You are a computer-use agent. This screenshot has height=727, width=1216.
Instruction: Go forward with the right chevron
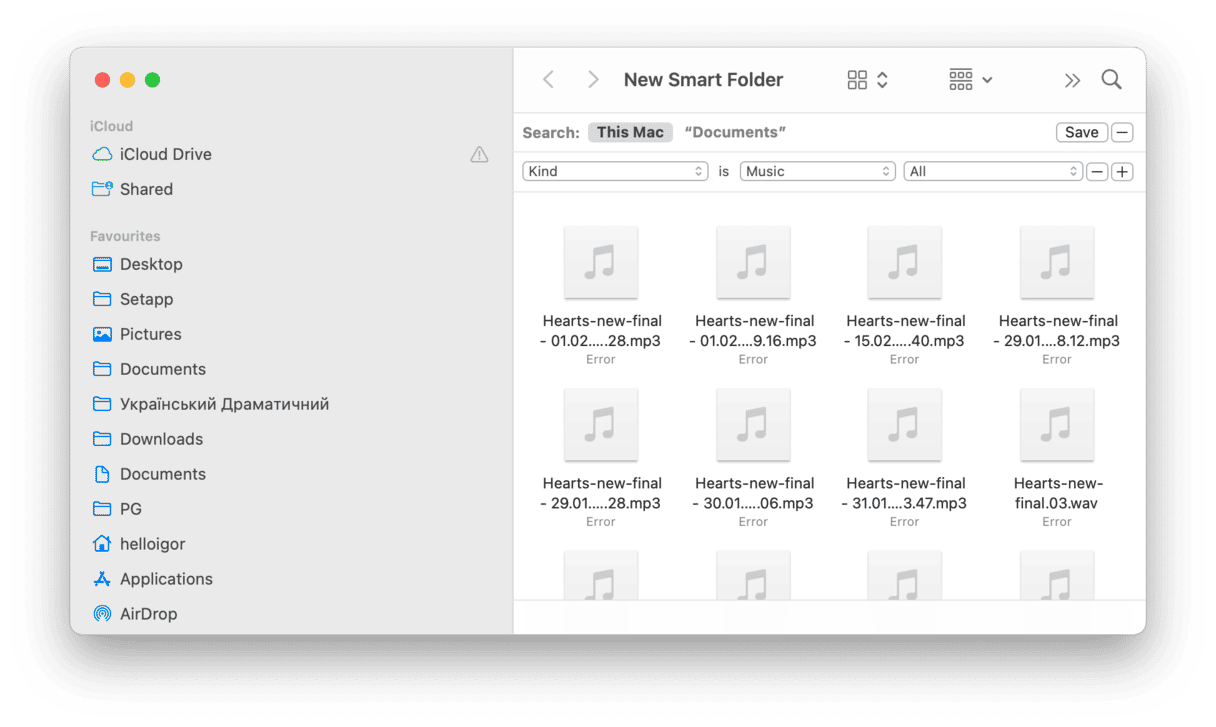click(593, 80)
